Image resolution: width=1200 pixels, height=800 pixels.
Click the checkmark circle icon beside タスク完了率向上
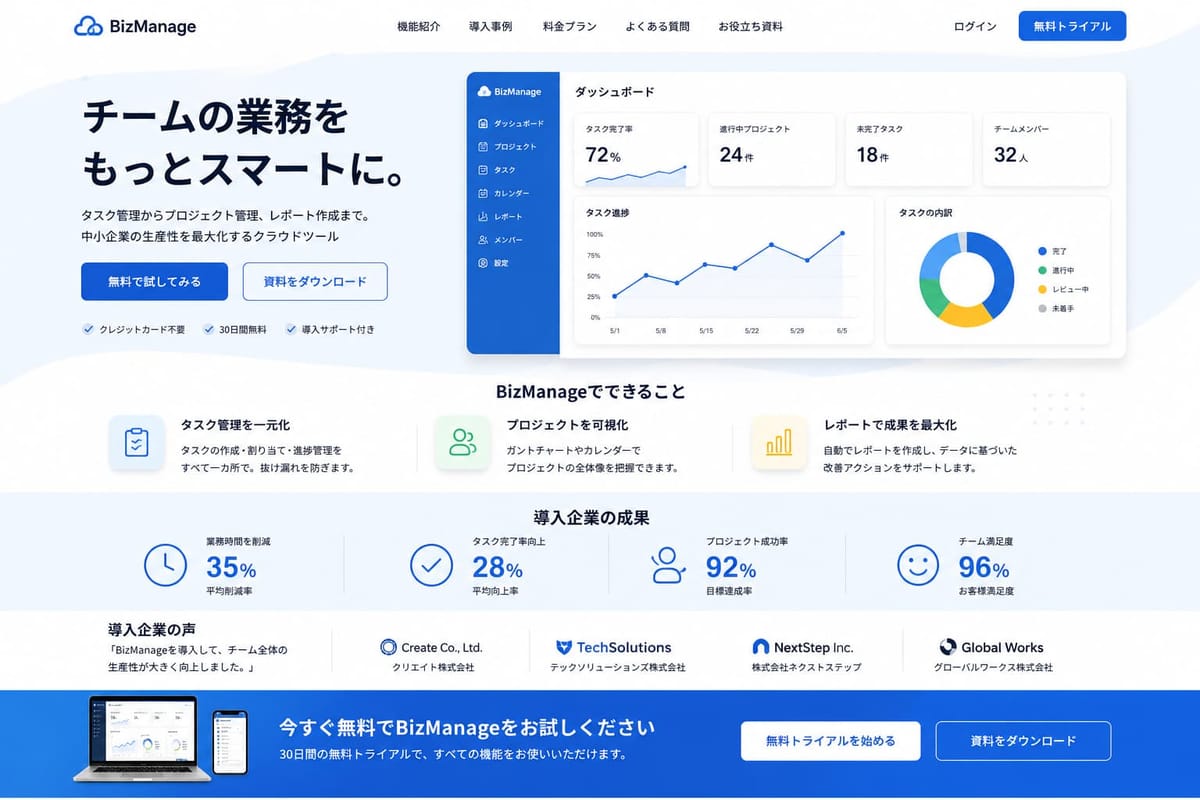(x=431, y=565)
